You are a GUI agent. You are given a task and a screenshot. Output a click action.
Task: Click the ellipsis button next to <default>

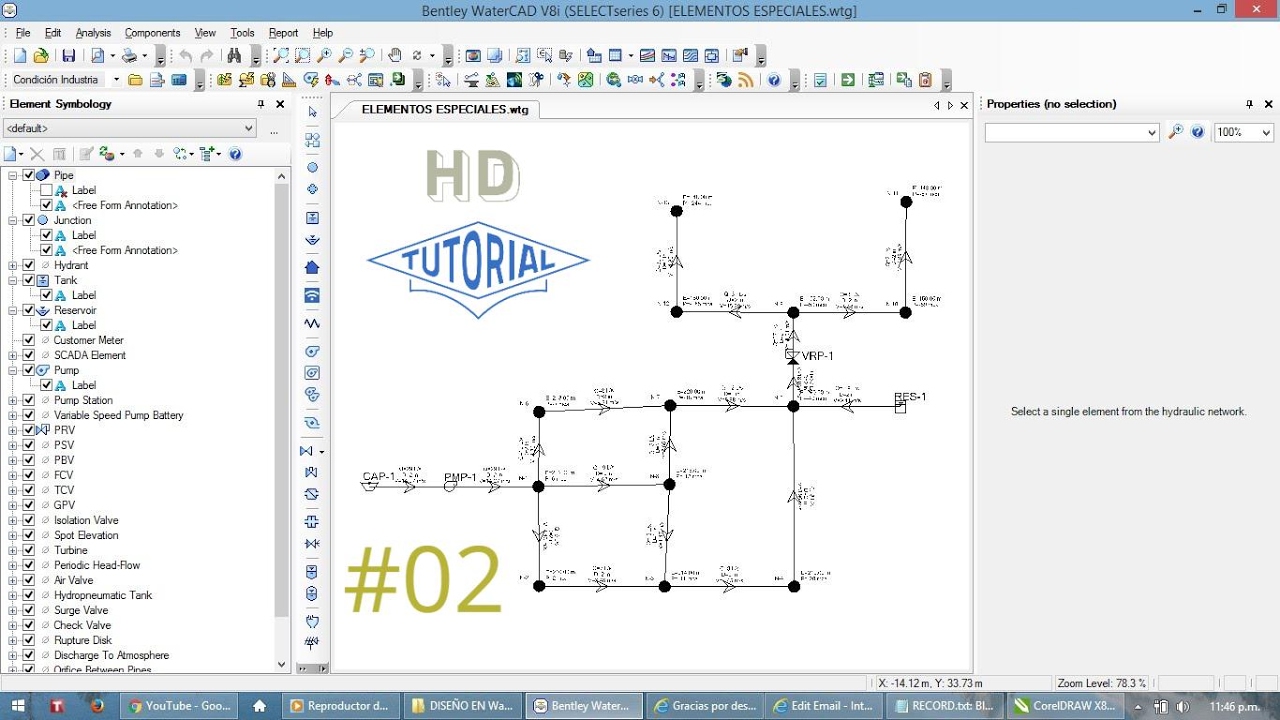[274, 129]
